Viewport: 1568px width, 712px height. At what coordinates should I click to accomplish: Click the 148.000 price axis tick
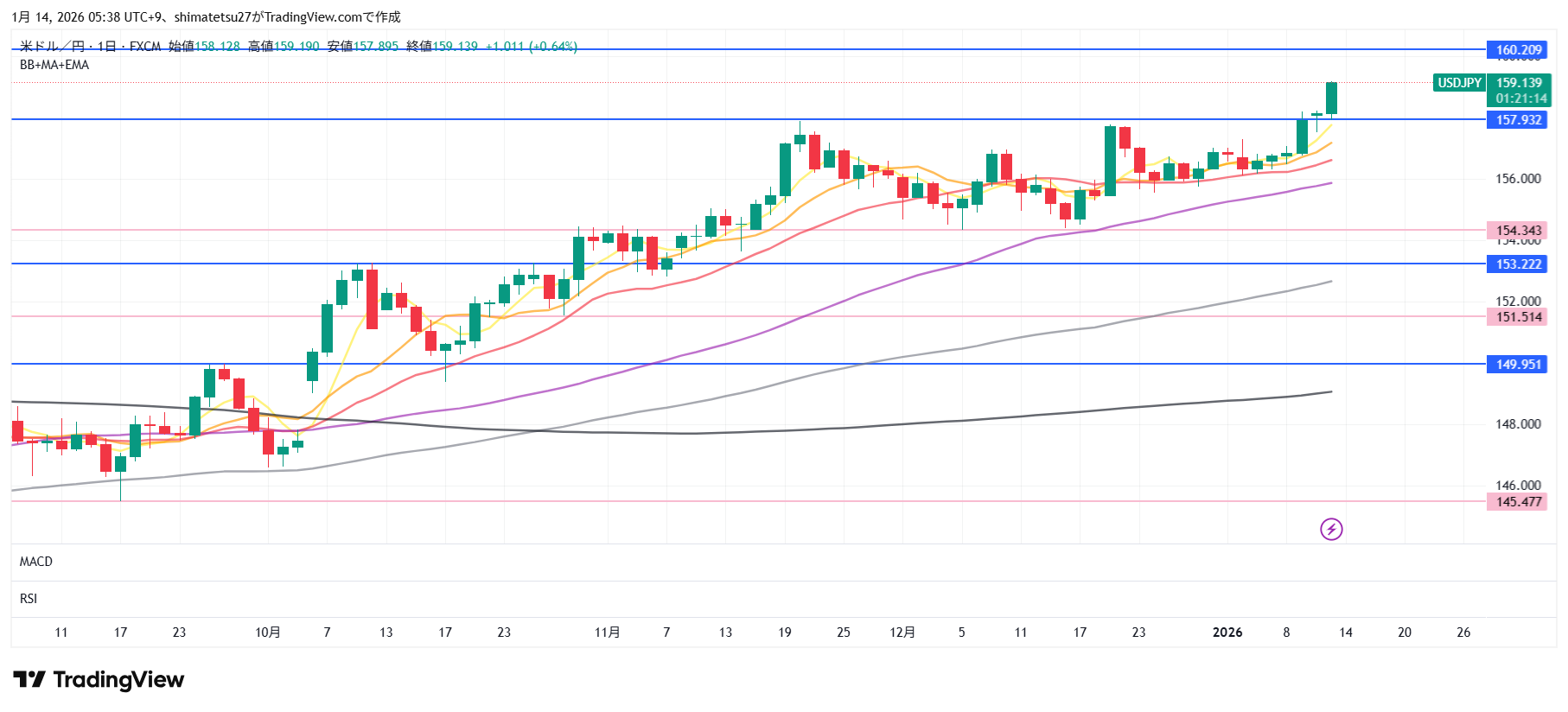pos(1518,424)
